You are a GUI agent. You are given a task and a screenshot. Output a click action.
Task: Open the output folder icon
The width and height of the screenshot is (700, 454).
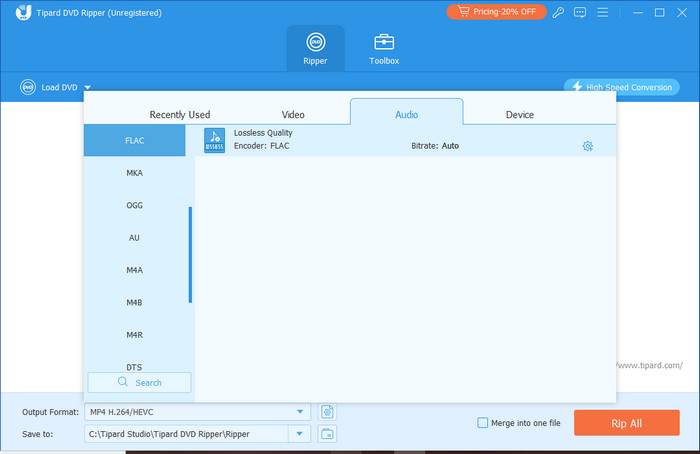(327, 434)
